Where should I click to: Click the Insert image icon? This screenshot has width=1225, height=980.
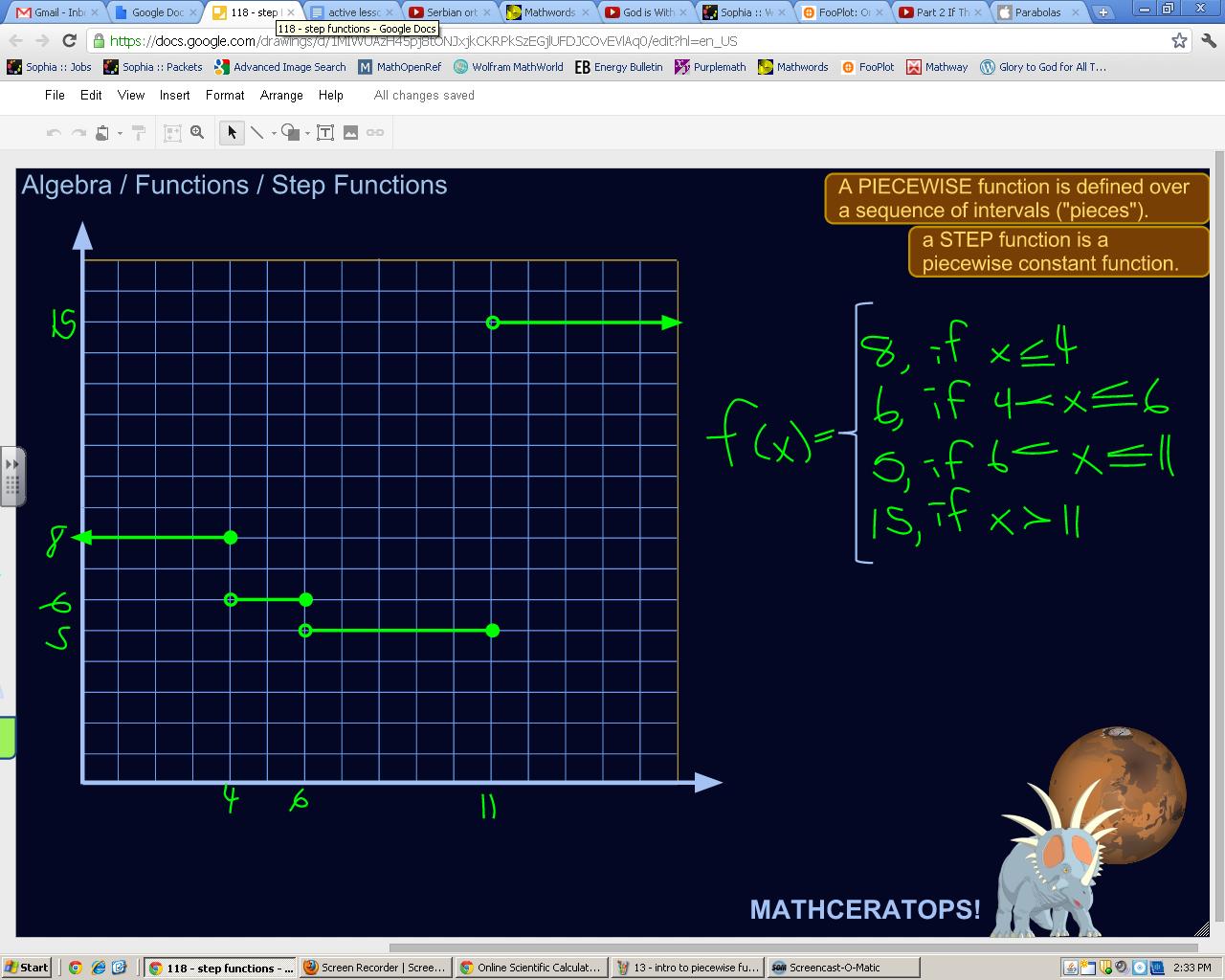[x=350, y=133]
